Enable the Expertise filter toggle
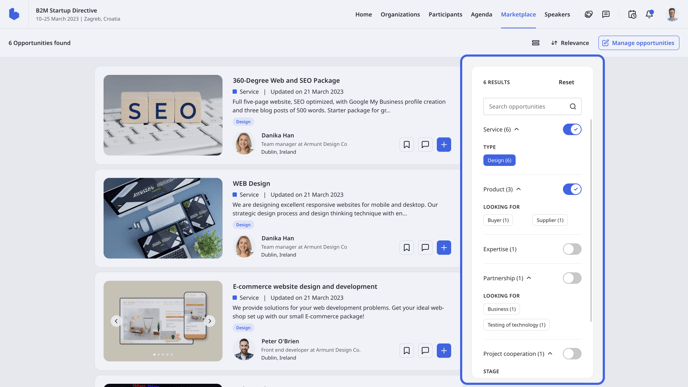This screenshot has width=688, height=387. 572,249
